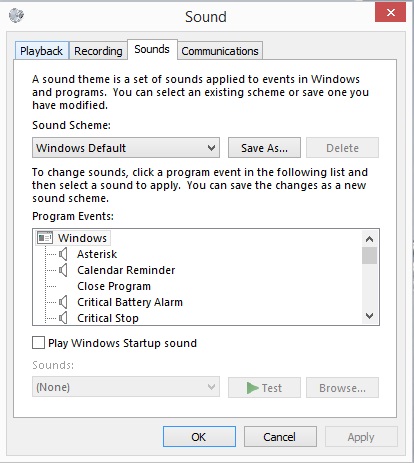Screen dimensions: 414x463
Task: Open the Communications tab
Action: [220, 51]
